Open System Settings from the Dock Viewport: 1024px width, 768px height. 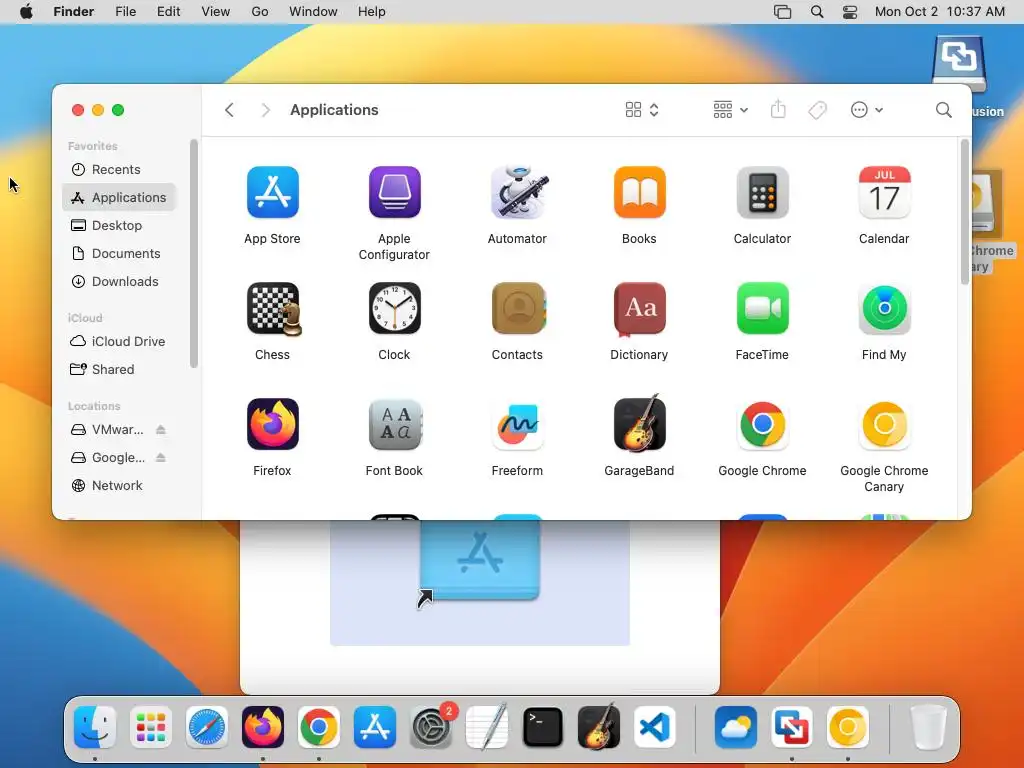click(x=432, y=727)
